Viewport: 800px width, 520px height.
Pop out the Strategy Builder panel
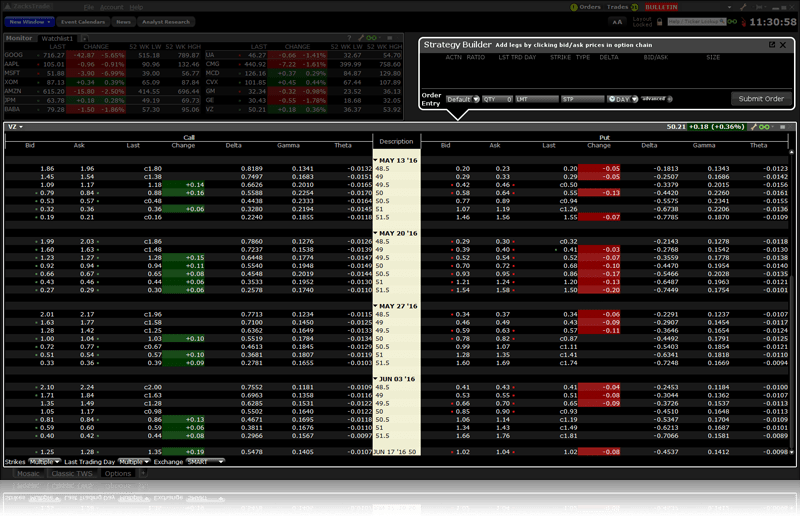(771, 45)
